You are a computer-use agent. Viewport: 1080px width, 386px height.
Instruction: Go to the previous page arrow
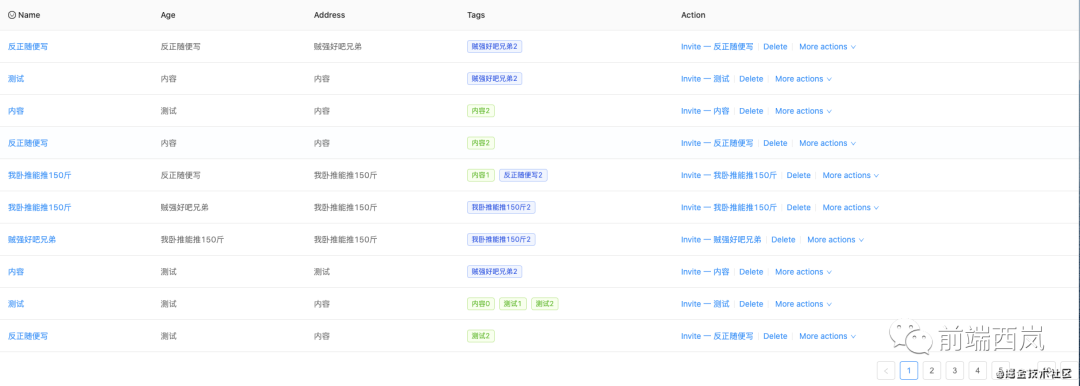(886, 371)
